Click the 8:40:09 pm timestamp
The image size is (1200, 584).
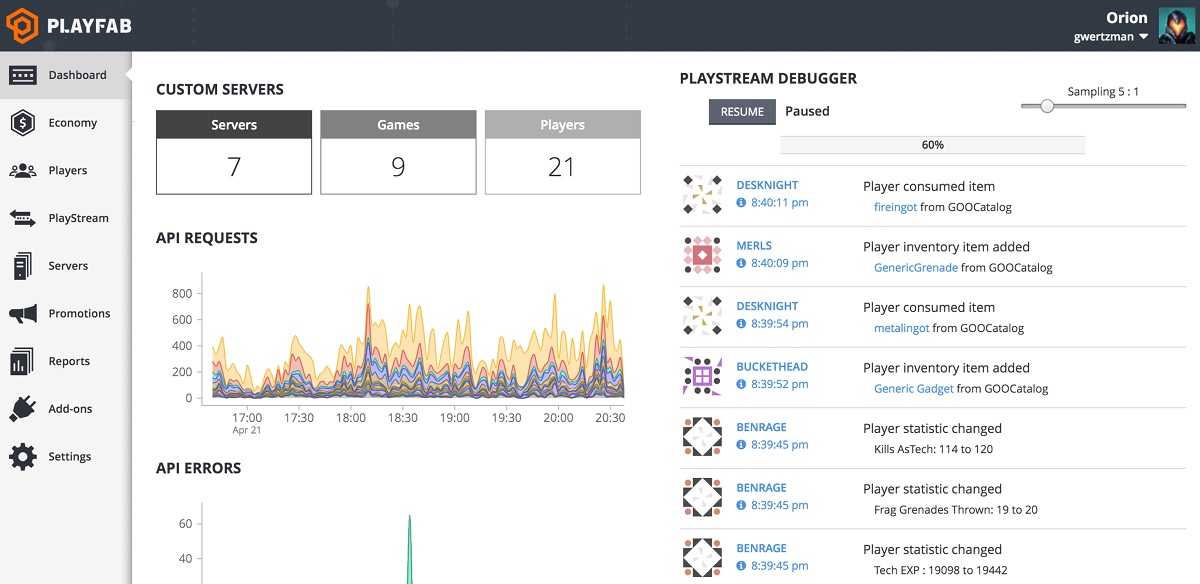point(779,264)
